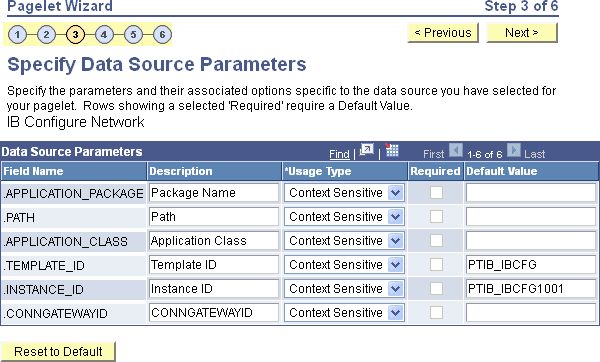This screenshot has height=362, width=600.
Task: Check Required for .APPLICATION_PACKAGE row
Action: tap(436, 192)
